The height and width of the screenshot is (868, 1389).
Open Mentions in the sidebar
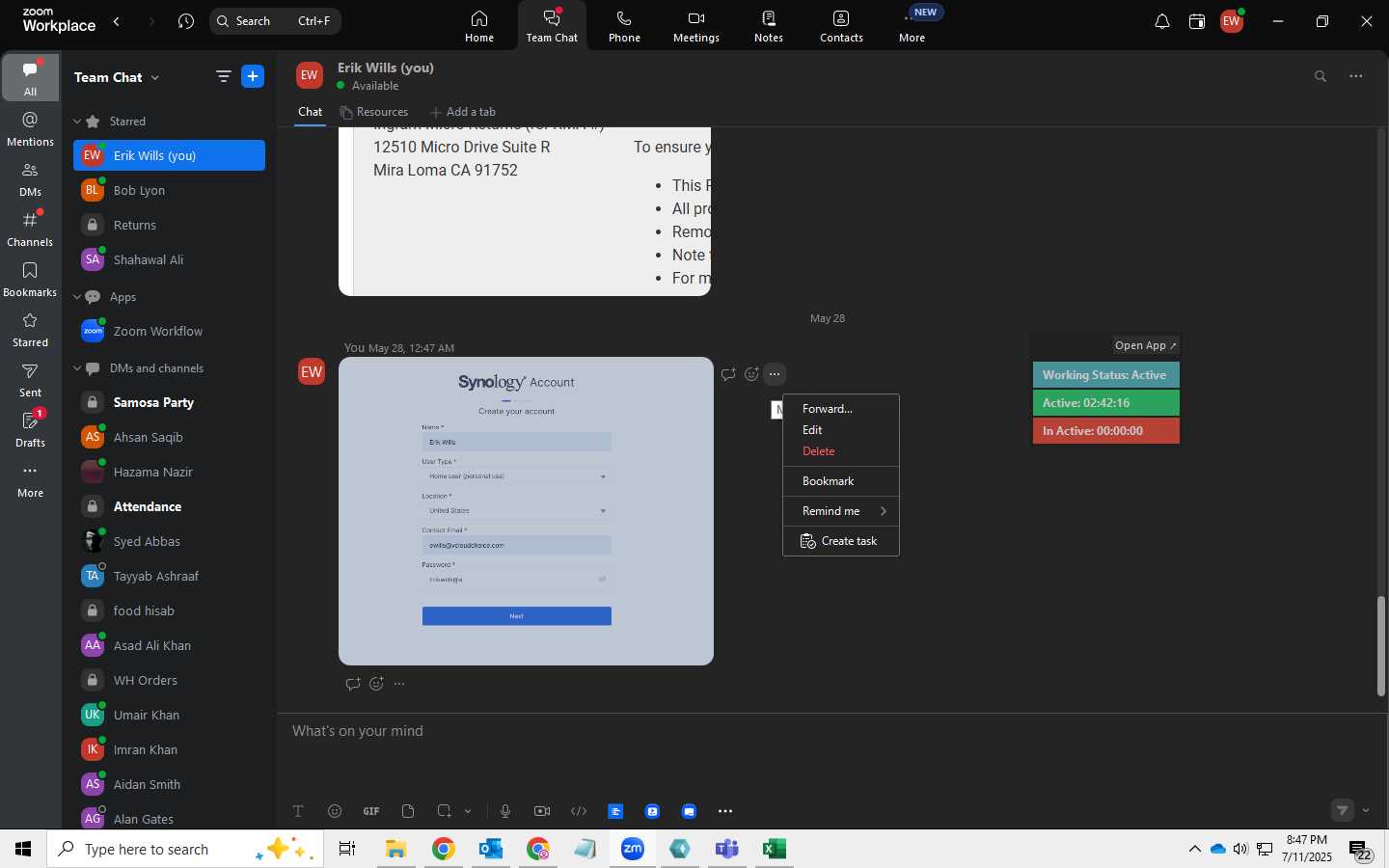click(31, 128)
